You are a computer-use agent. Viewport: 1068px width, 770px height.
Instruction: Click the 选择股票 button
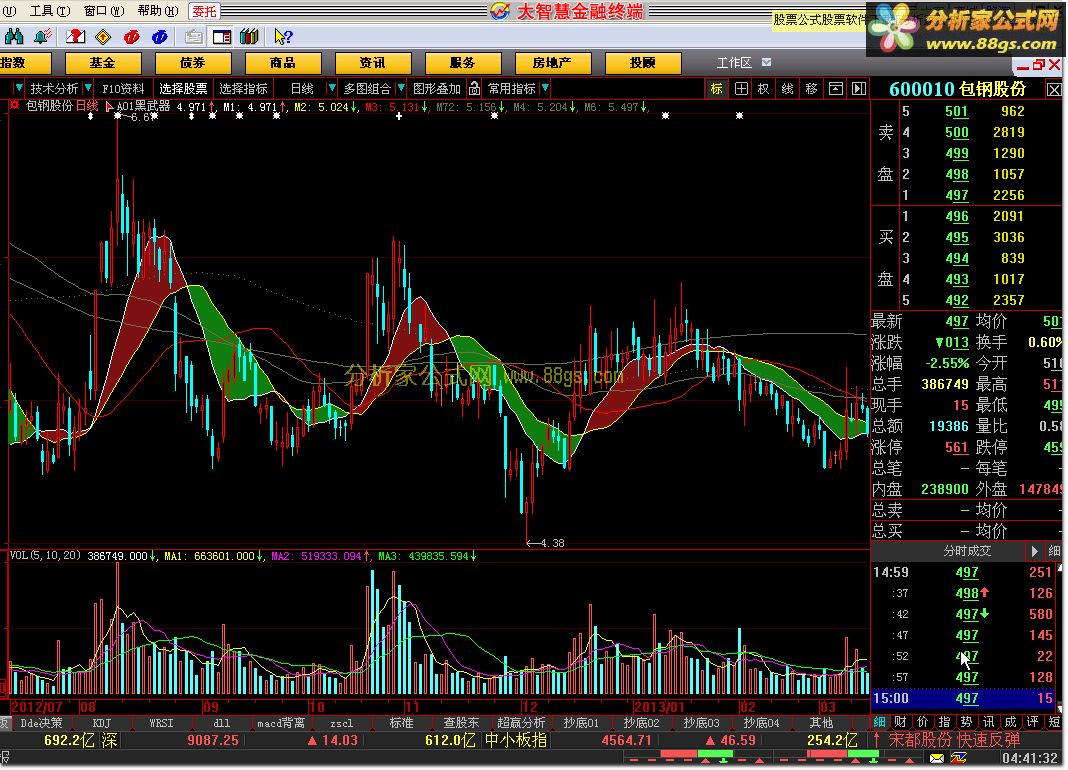(x=183, y=89)
